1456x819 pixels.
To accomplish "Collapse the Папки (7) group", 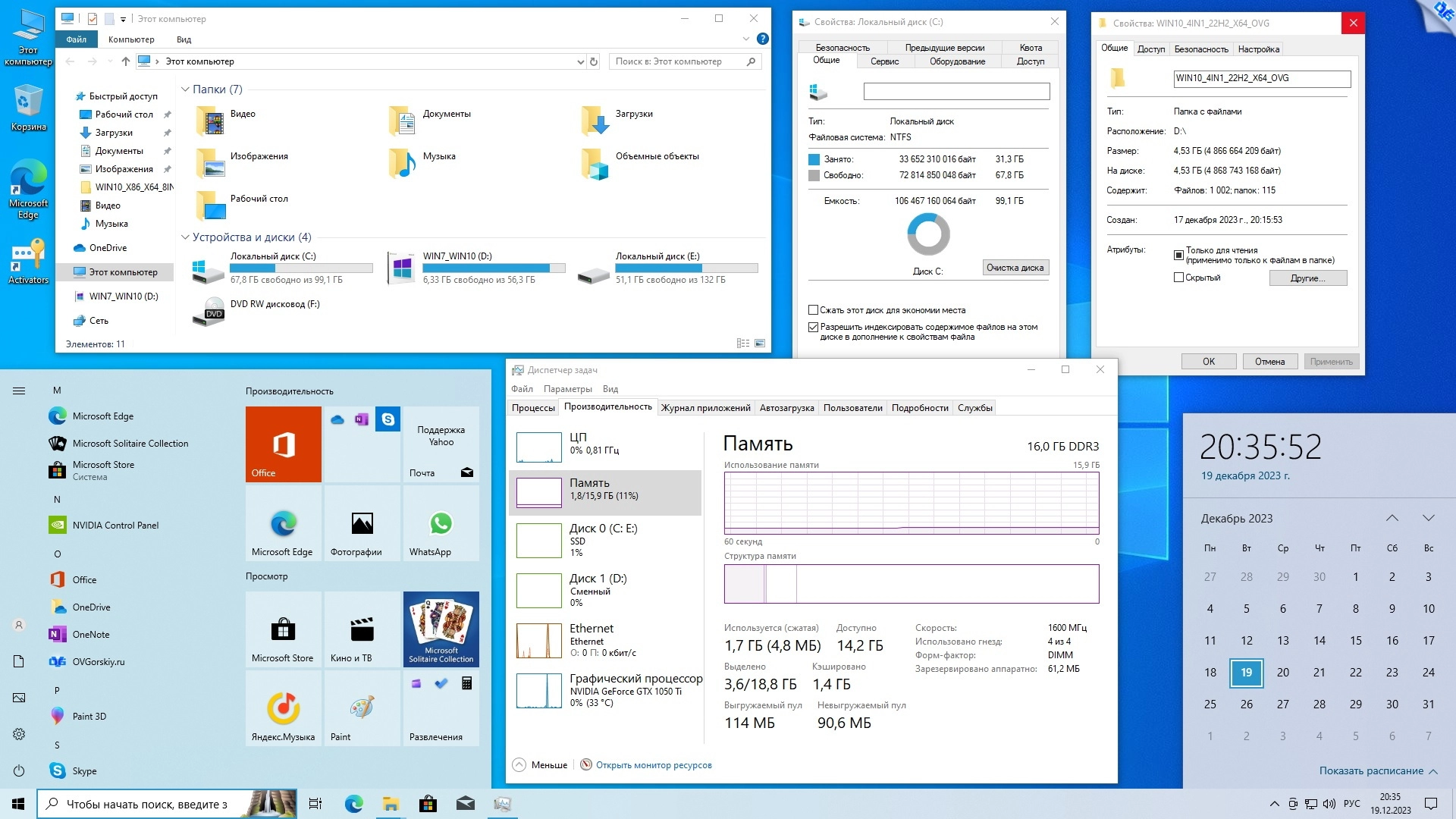I will 185,89.
